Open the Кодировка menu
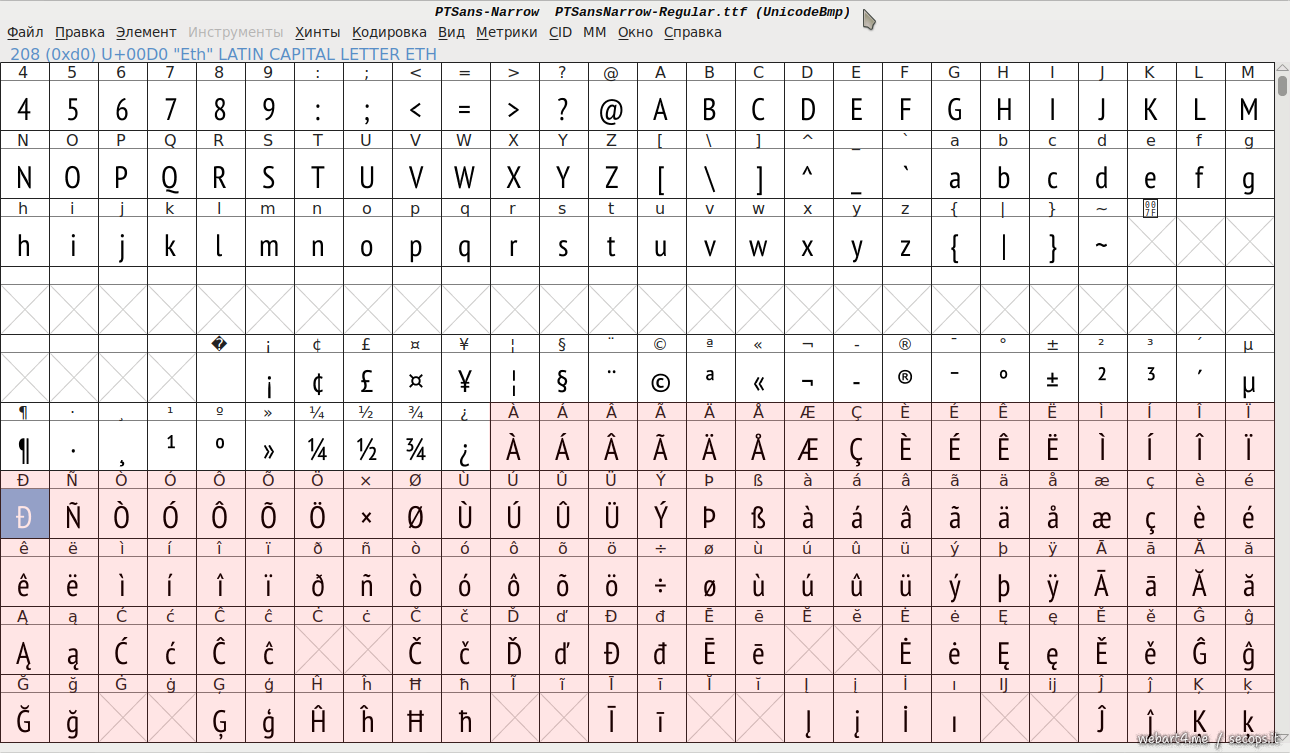This screenshot has height=753, width=1290. [x=389, y=32]
